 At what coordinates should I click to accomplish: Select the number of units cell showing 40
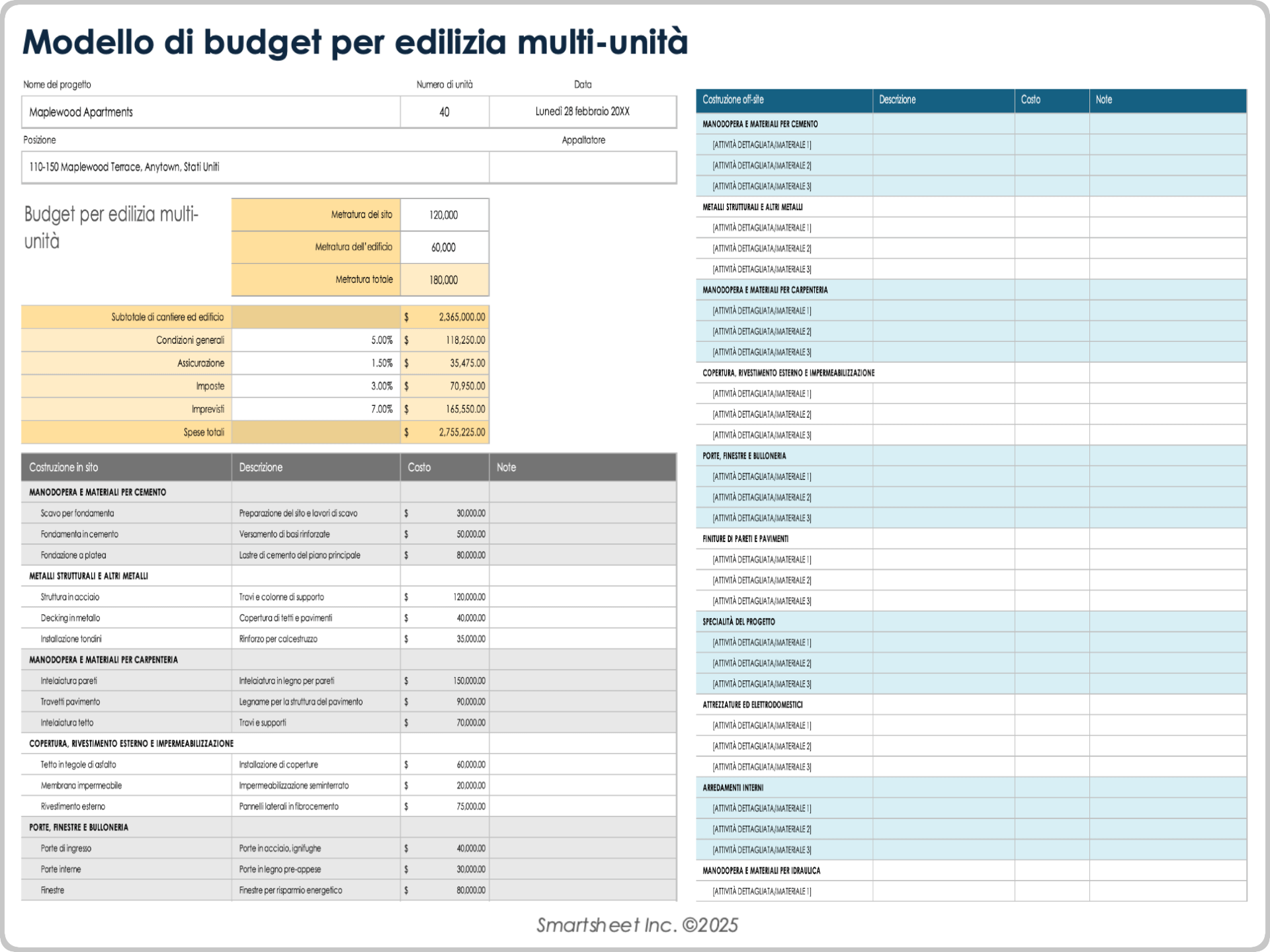click(x=444, y=112)
